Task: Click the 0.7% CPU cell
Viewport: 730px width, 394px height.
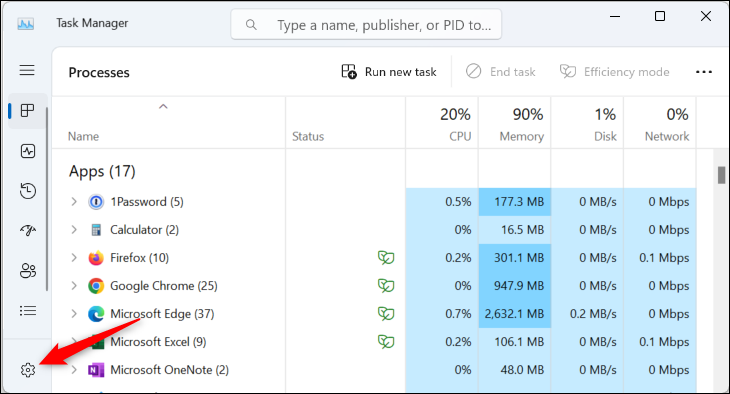Action: [442, 314]
